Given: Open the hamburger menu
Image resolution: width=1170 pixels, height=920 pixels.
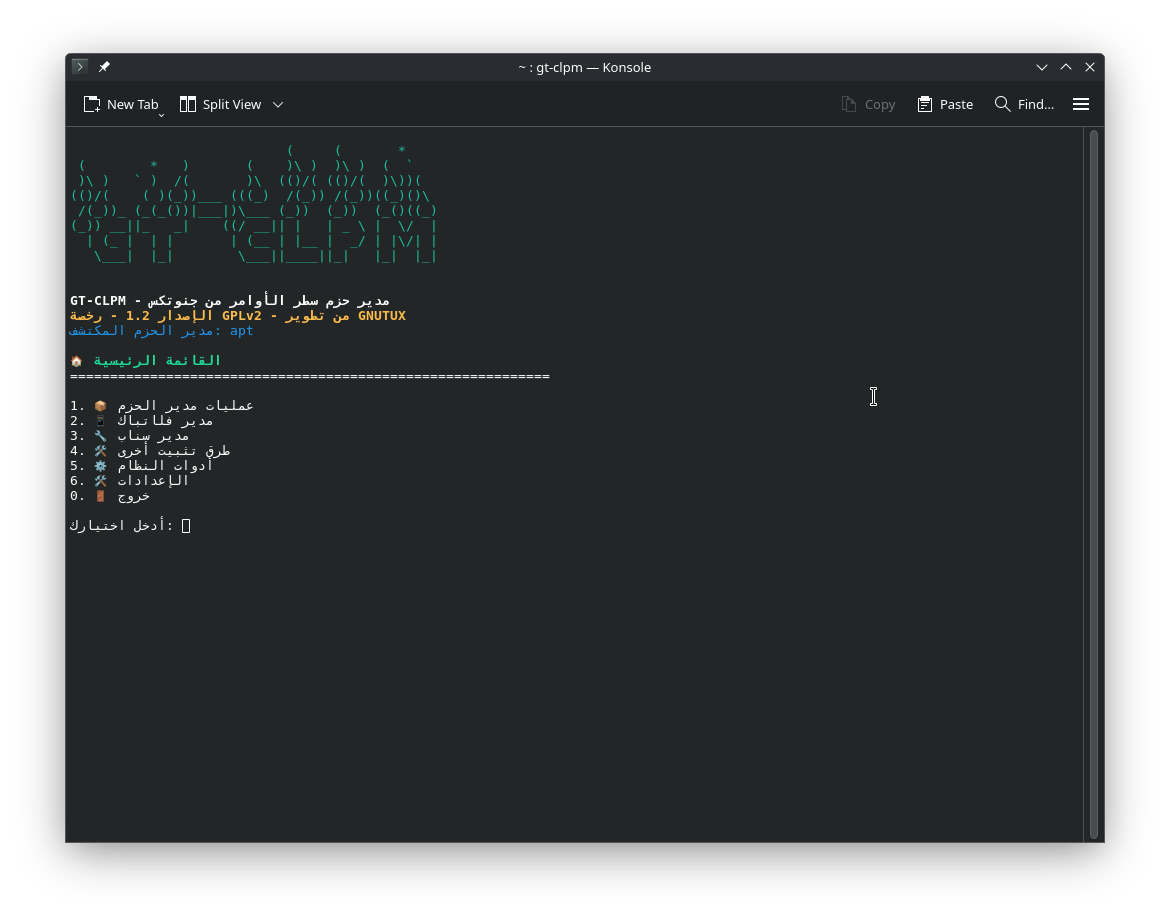Looking at the screenshot, I should click(x=1080, y=104).
